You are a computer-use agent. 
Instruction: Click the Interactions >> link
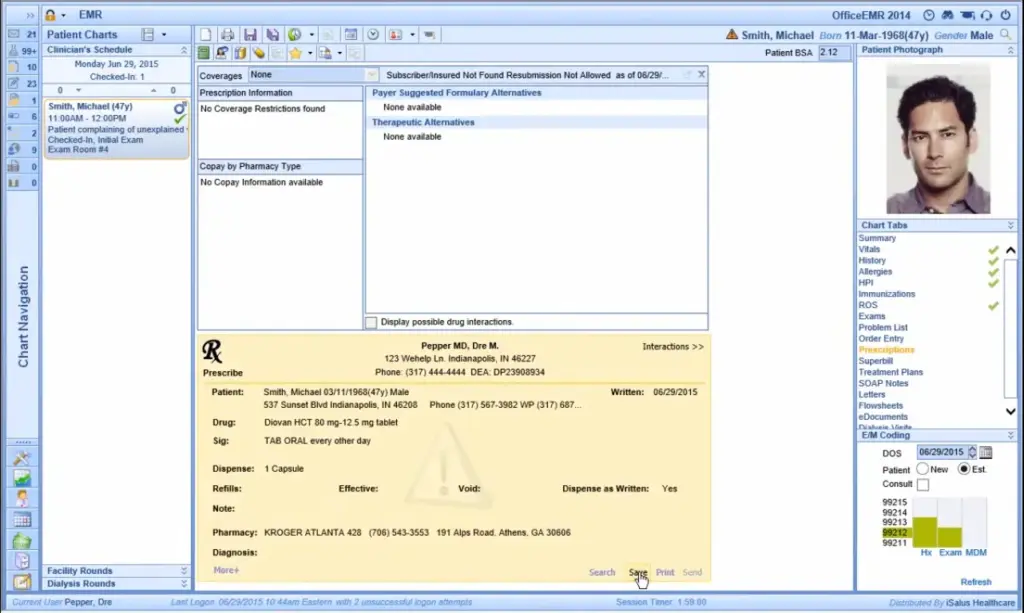click(673, 347)
